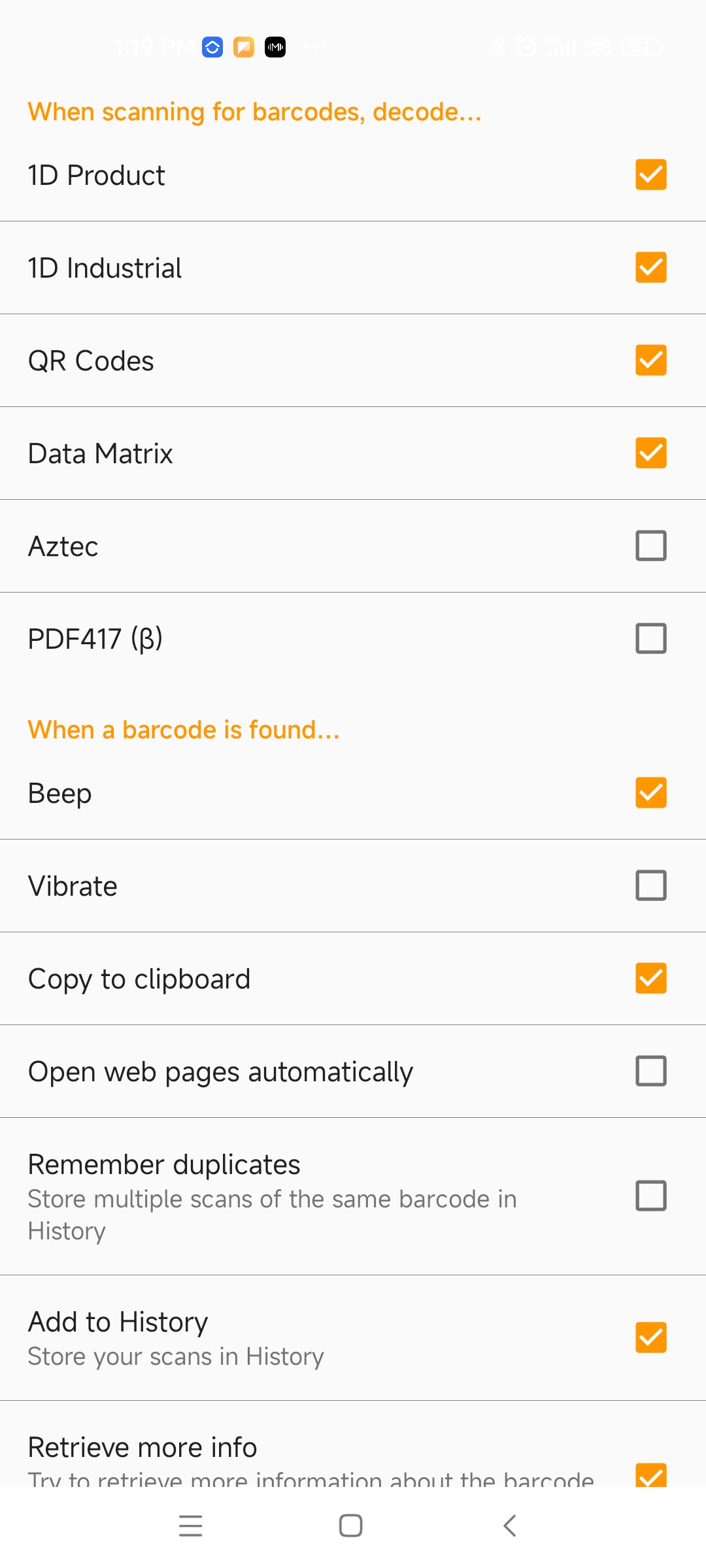Screen dimensions: 706x1568
Task: Uncheck the QR Codes checkbox
Action: [x=650, y=360]
